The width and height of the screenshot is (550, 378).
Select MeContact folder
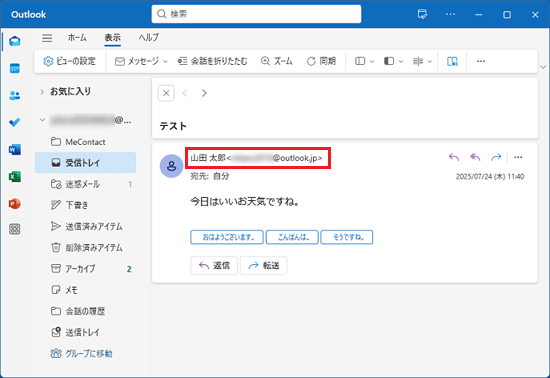click(85, 142)
